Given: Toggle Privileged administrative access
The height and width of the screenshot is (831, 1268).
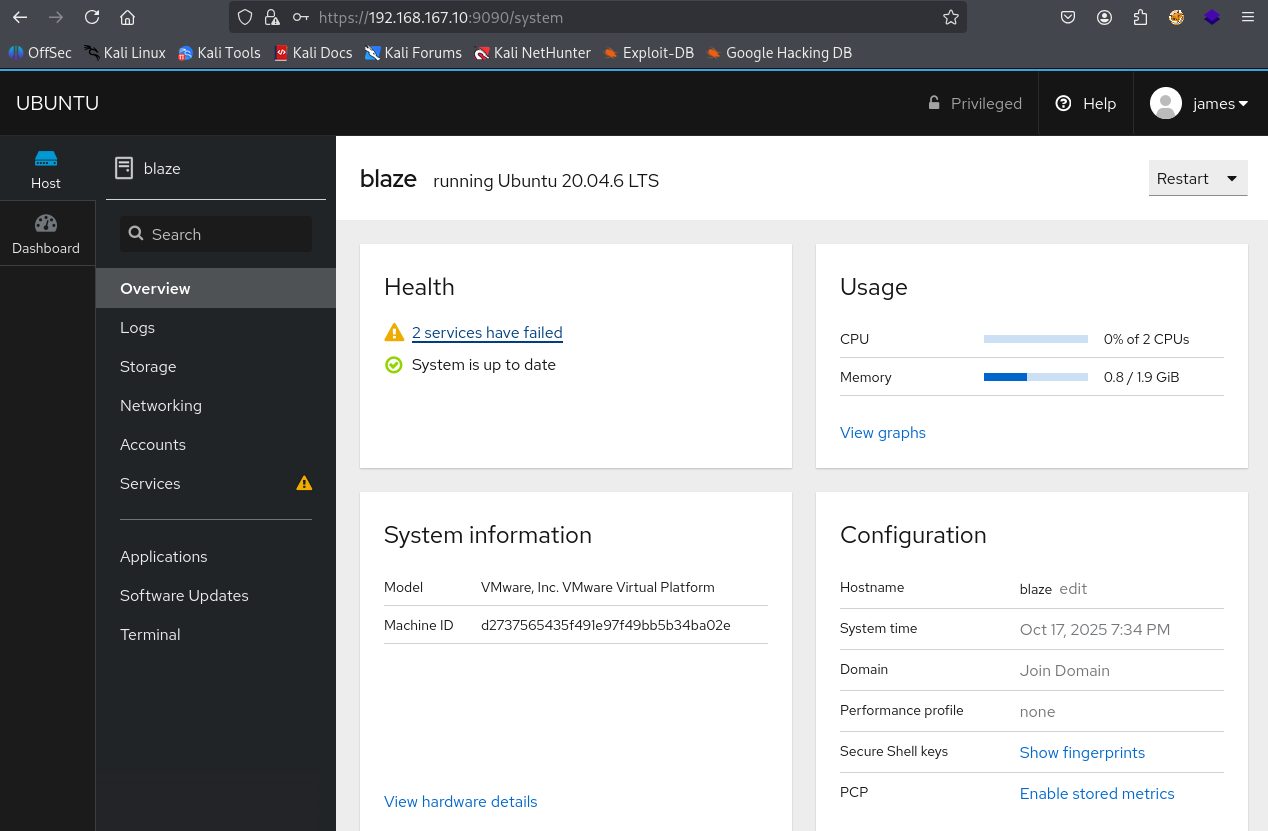Looking at the screenshot, I should [x=974, y=103].
